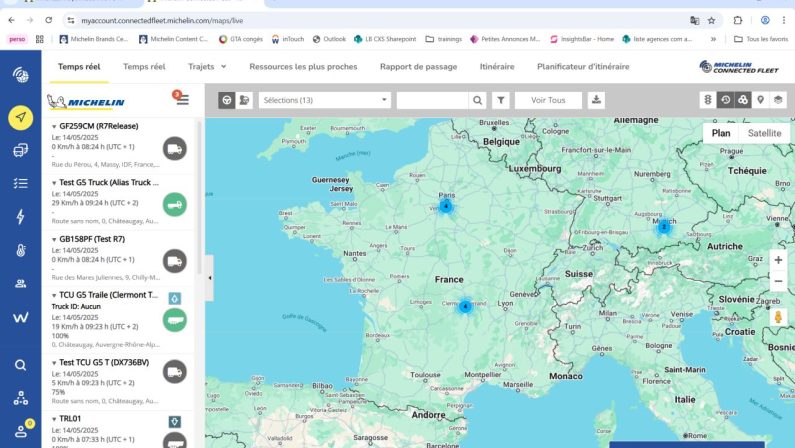
Task: Collapse the Test TCU G5 T (DX736BV) entry
Action: (x=54, y=363)
